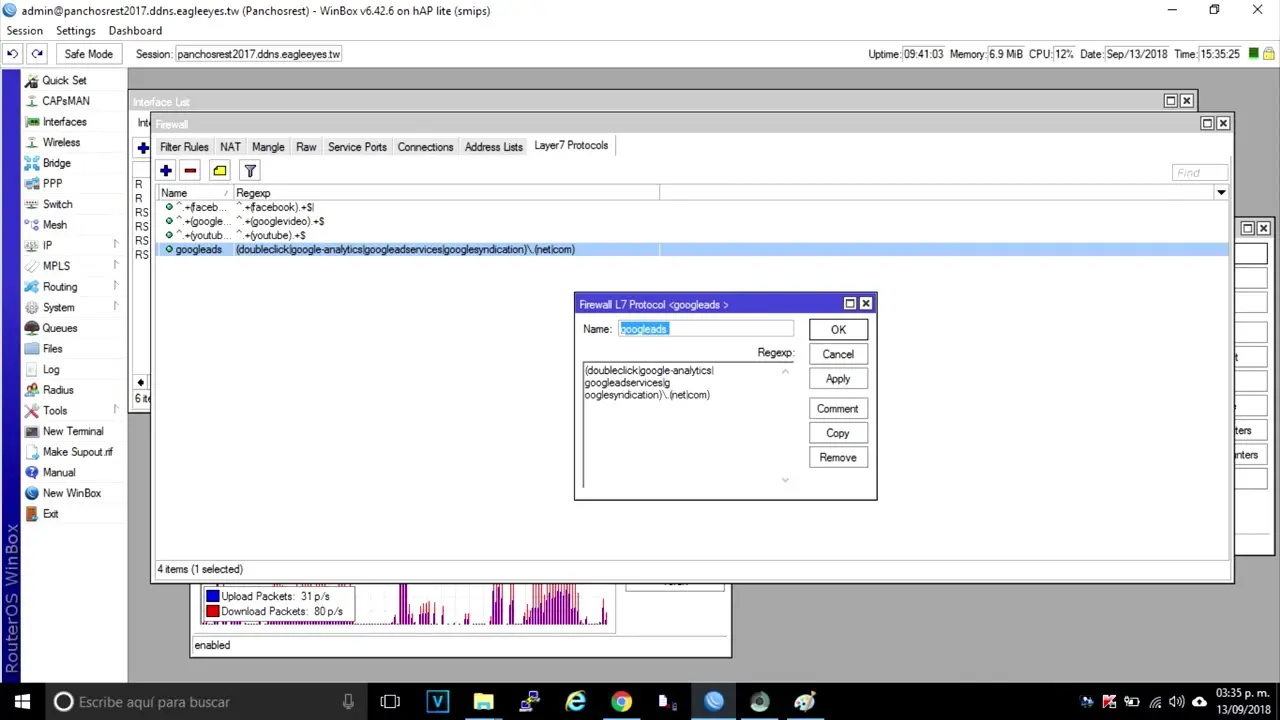Switch to the NAT tab

pyautogui.click(x=230, y=147)
